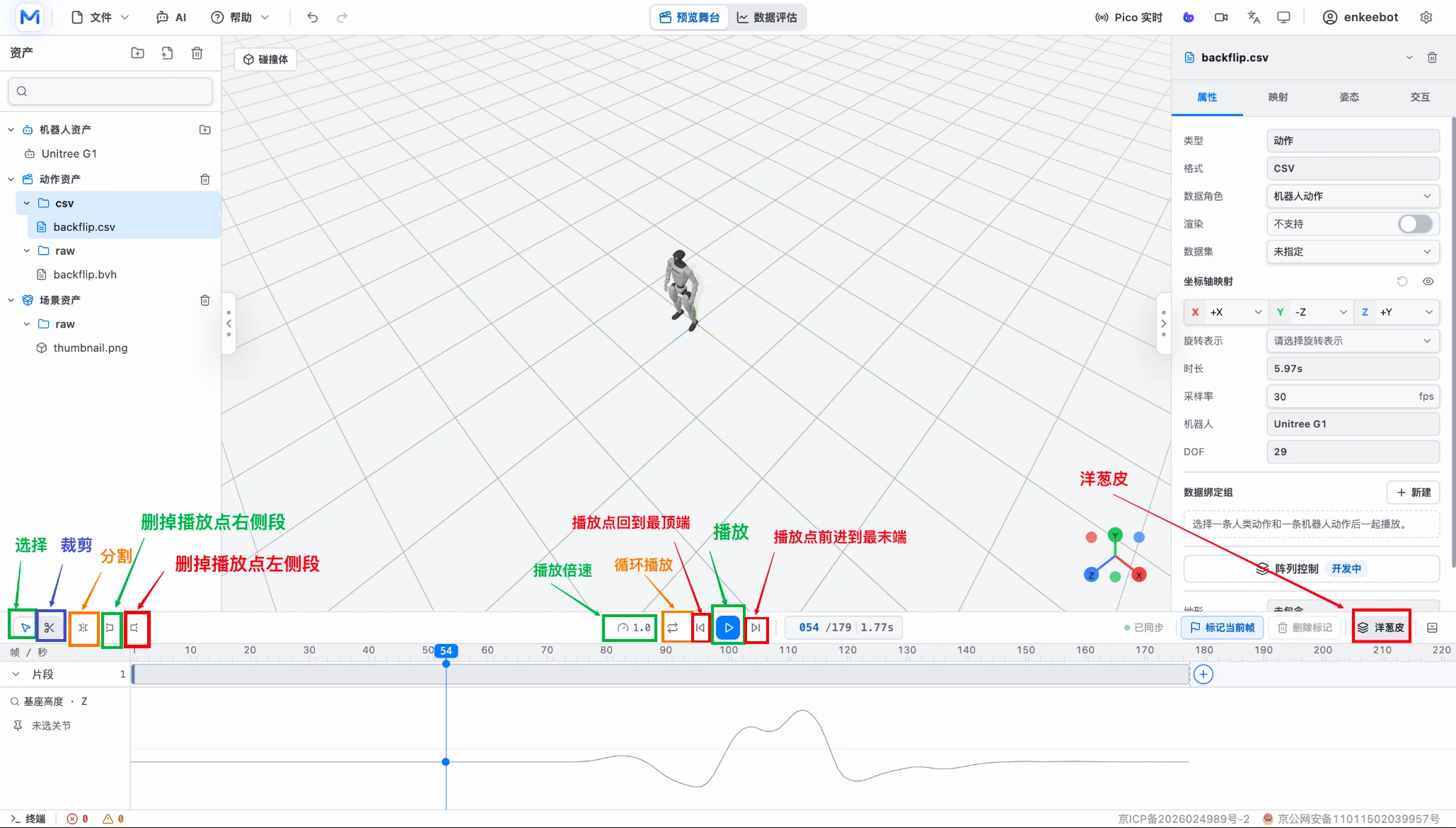
Task: Collapse the right properties panel handle
Action: (1164, 323)
